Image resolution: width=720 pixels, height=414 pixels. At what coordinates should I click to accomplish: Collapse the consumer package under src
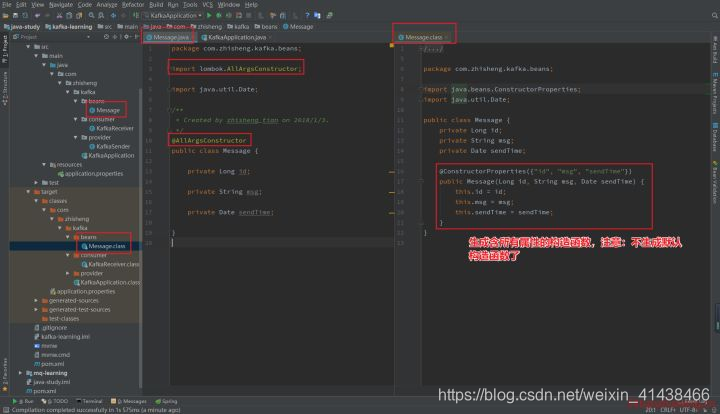tap(76, 119)
